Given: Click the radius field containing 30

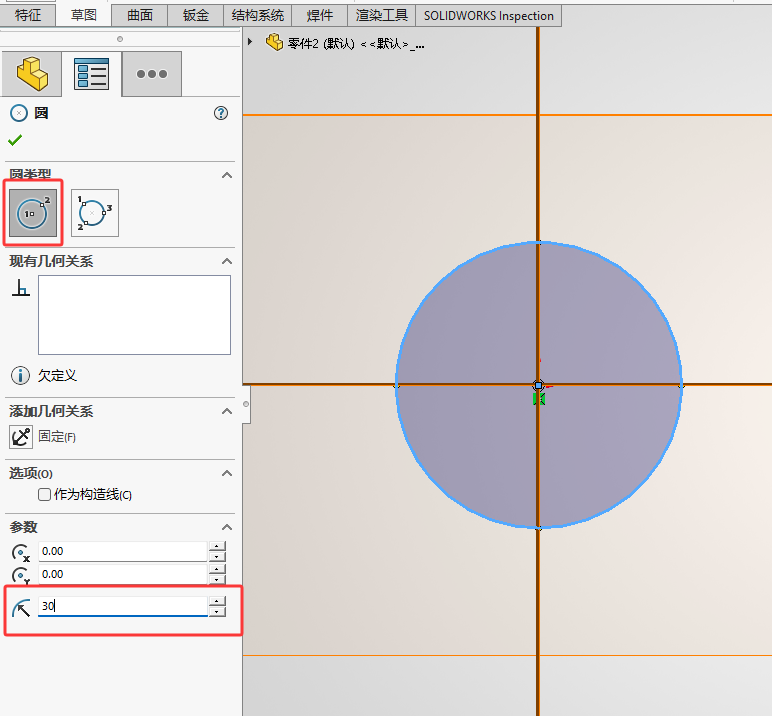Looking at the screenshot, I should (x=123, y=606).
